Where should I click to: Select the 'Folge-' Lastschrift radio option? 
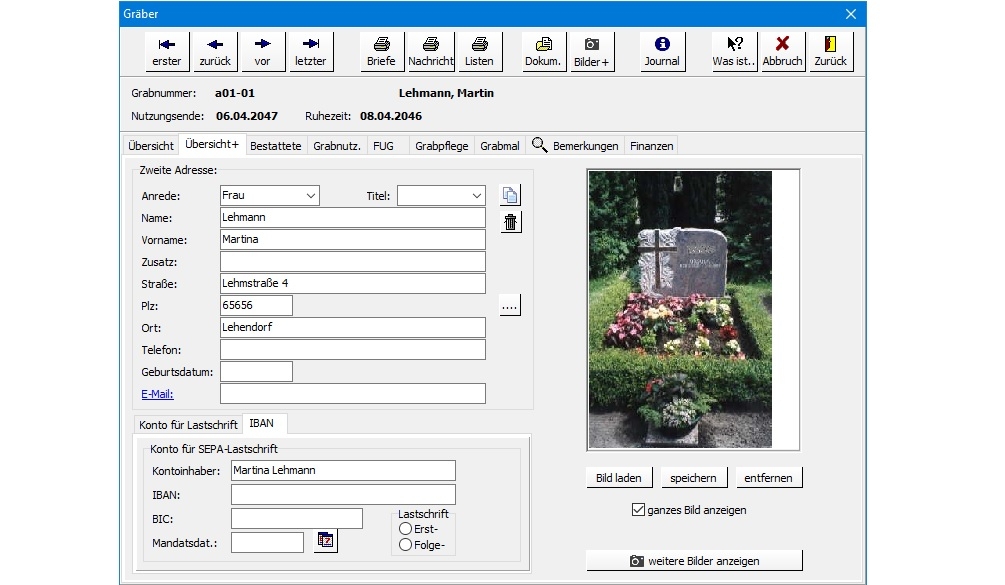click(406, 545)
